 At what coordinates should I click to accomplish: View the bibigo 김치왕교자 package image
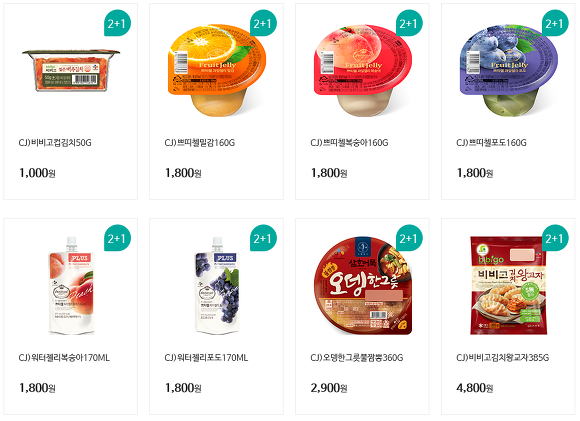click(508, 286)
